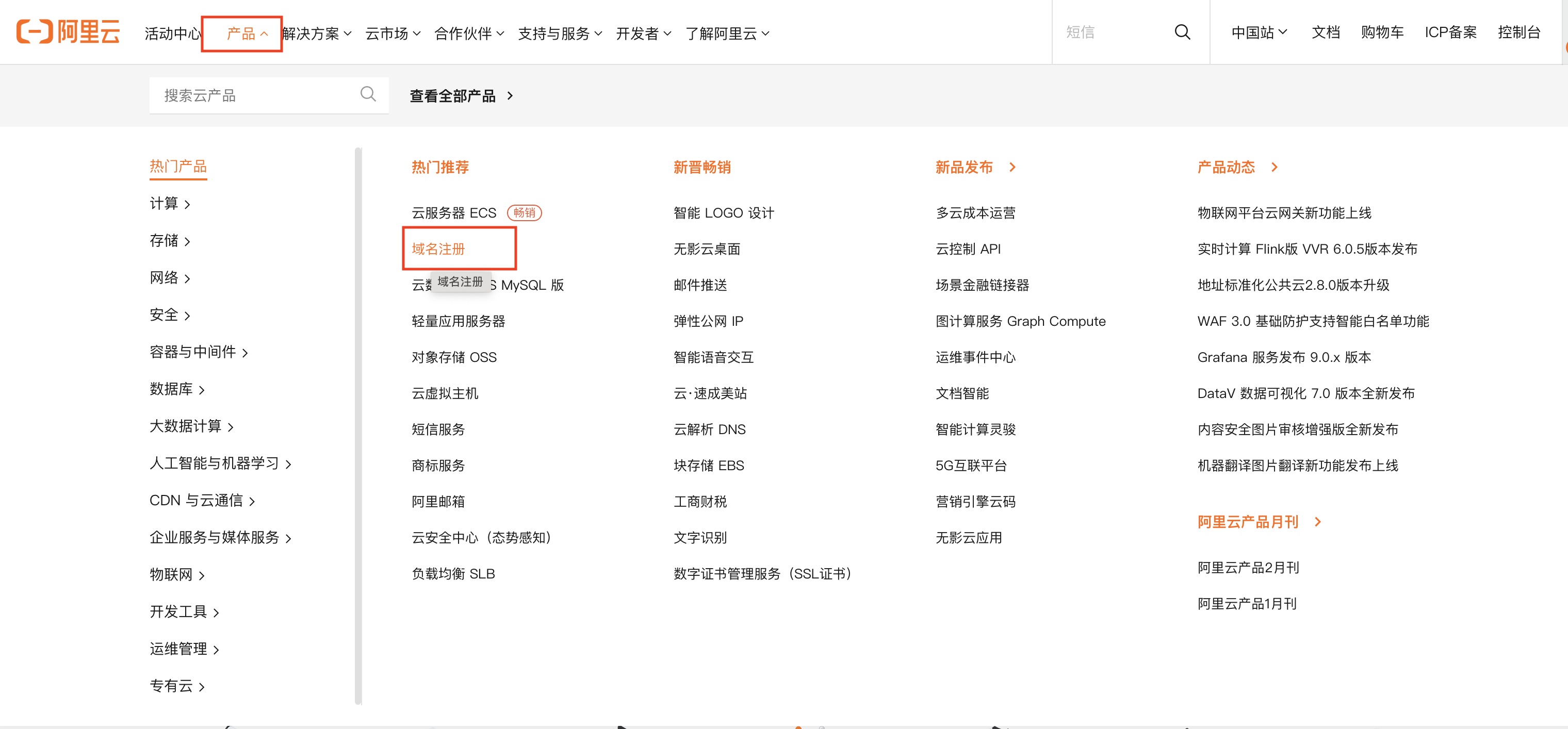This screenshot has width=1568, height=729.
Task: Open the 活动中心 menu item
Action: pos(173,34)
